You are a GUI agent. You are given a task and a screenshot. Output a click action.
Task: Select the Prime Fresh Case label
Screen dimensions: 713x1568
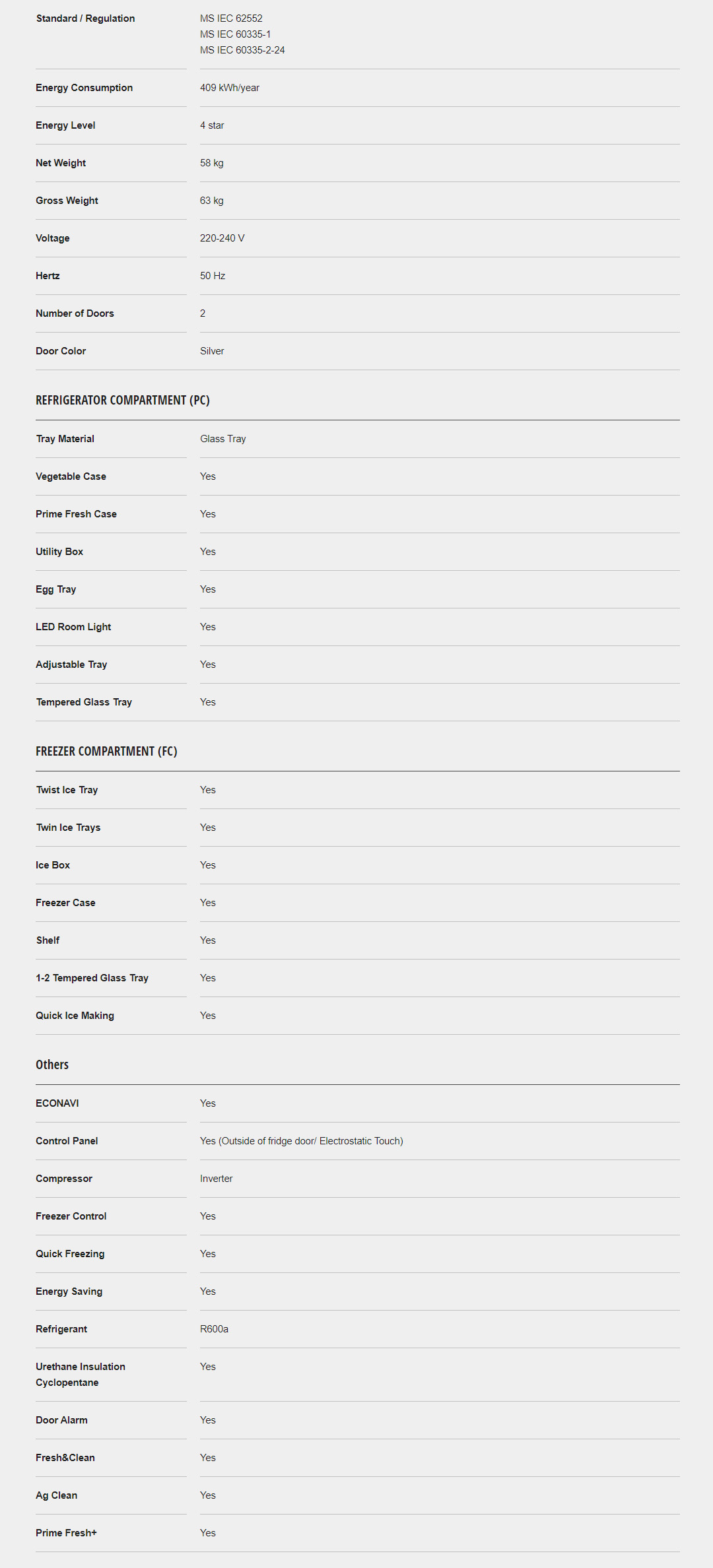(76, 514)
